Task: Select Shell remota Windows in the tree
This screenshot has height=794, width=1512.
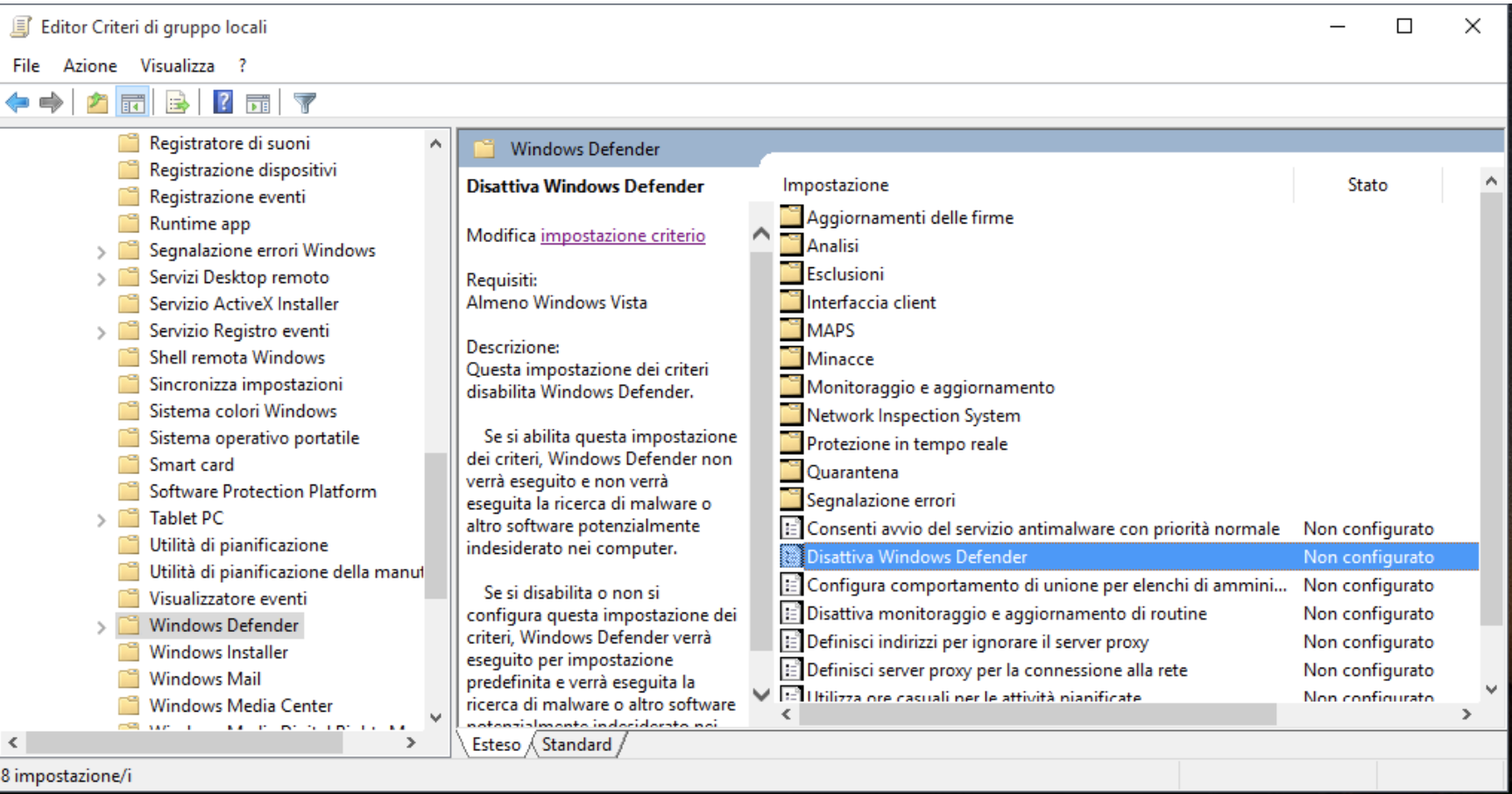Action: pos(237,358)
